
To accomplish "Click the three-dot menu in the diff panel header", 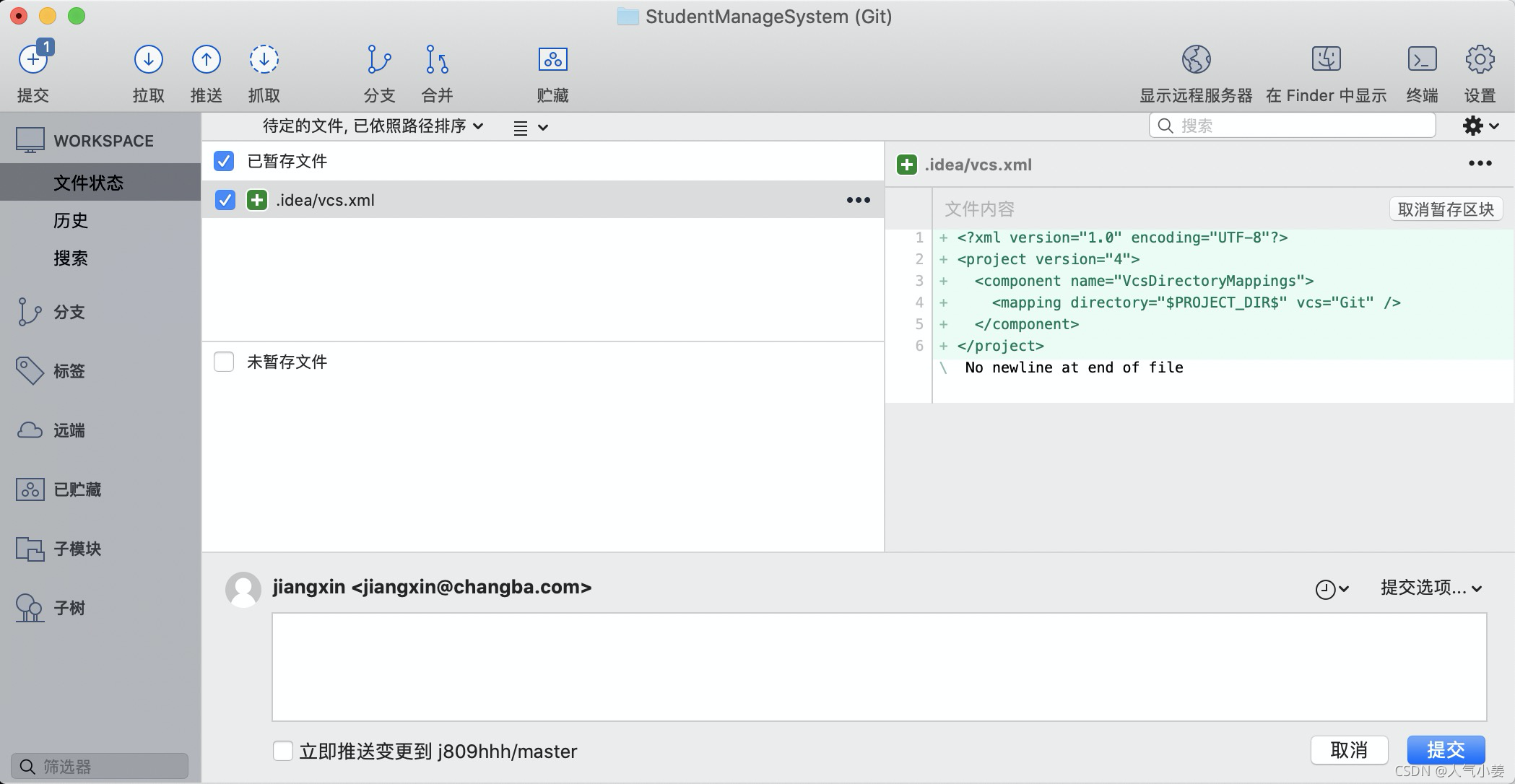I will tap(1480, 164).
